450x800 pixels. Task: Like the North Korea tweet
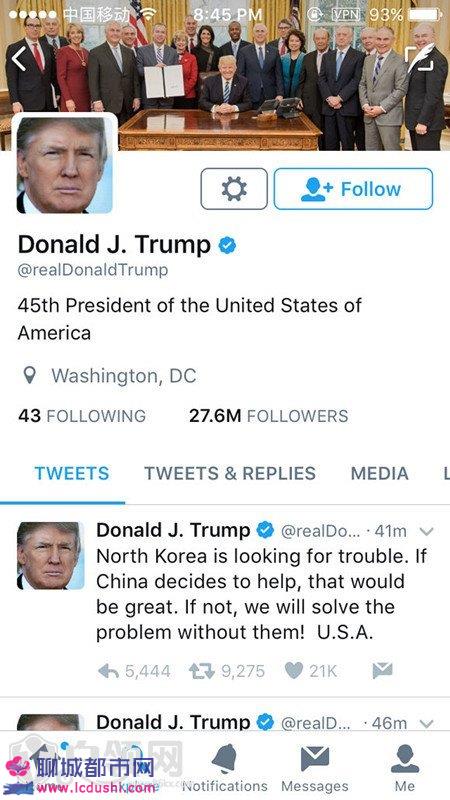(x=294, y=670)
